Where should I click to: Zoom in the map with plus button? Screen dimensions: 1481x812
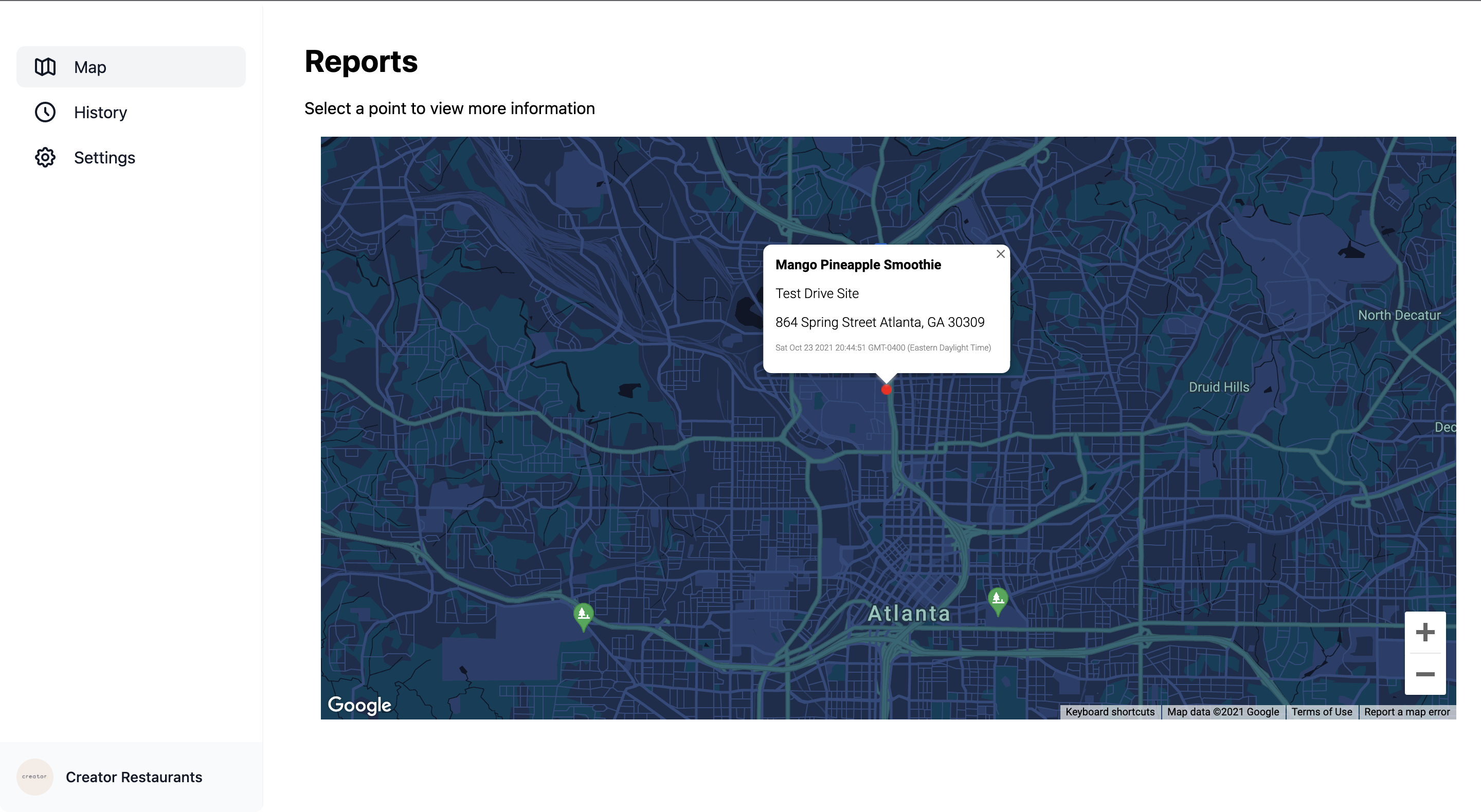pyautogui.click(x=1424, y=633)
